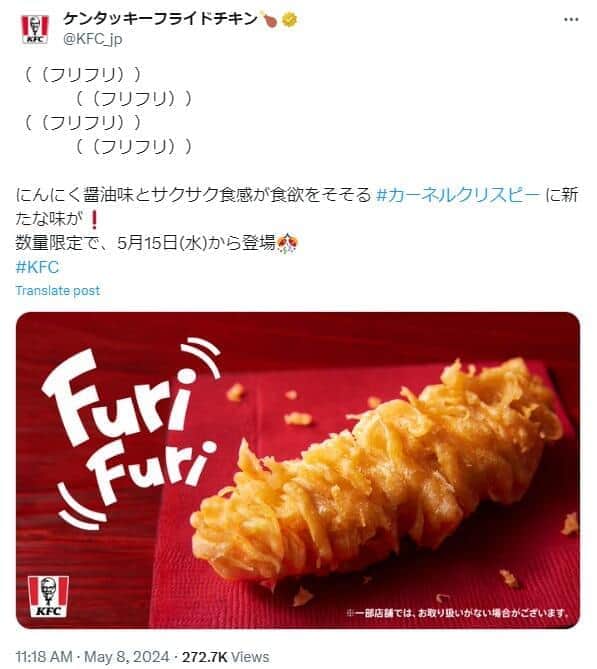Click the chicken drumstick emoji beside the name

click(270, 19)
